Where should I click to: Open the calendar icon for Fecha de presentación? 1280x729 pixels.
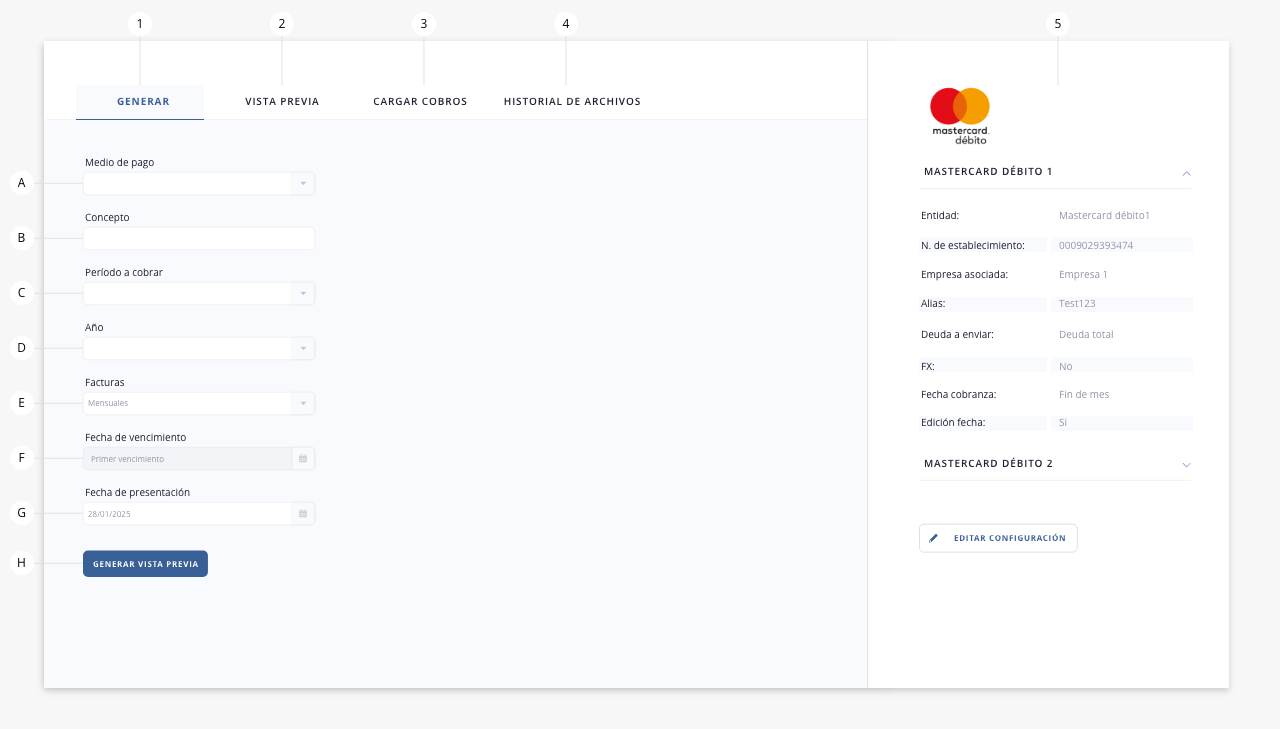303,513
